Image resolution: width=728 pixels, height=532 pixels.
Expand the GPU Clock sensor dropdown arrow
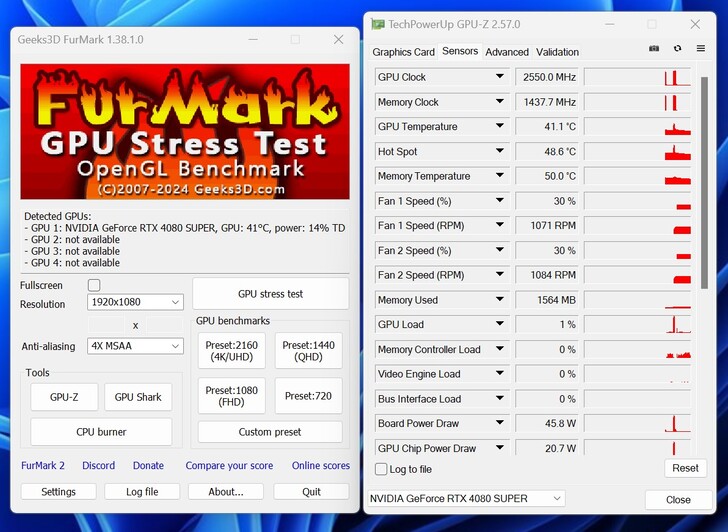[499, 77]
